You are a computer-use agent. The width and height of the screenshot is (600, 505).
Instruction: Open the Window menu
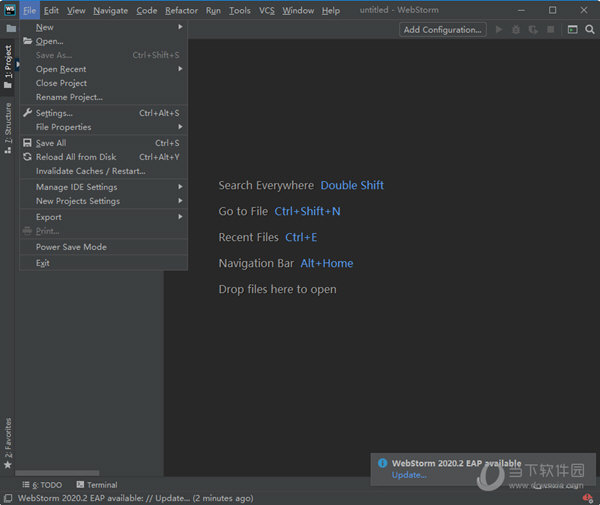pyautogui.click(x=298, y=10)
